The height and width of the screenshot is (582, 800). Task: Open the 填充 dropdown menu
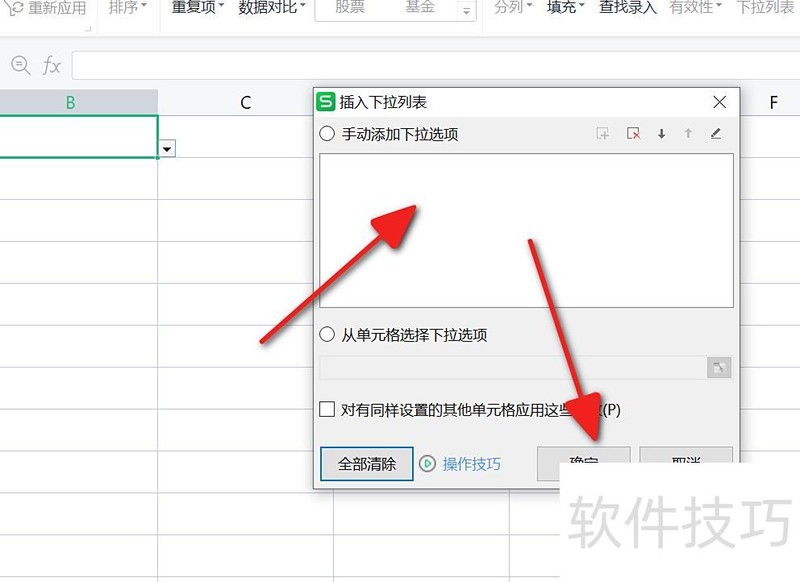click(x=562, y=8)
